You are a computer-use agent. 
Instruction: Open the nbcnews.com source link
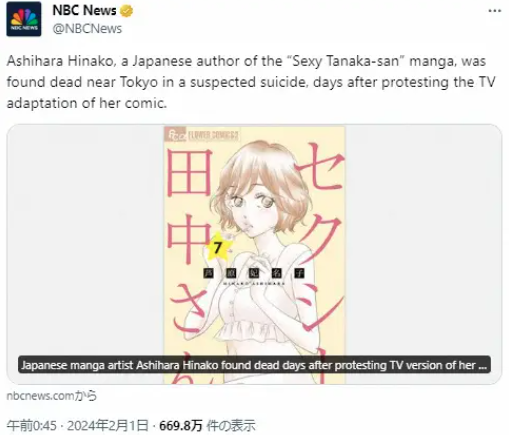click(52, 396)
